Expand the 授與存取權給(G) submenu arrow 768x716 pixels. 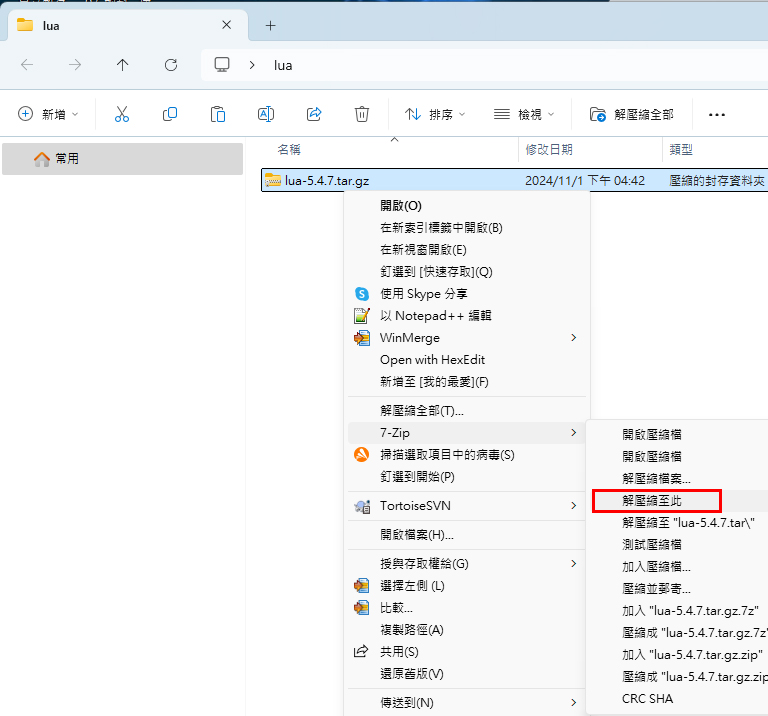tap(574, 564)
